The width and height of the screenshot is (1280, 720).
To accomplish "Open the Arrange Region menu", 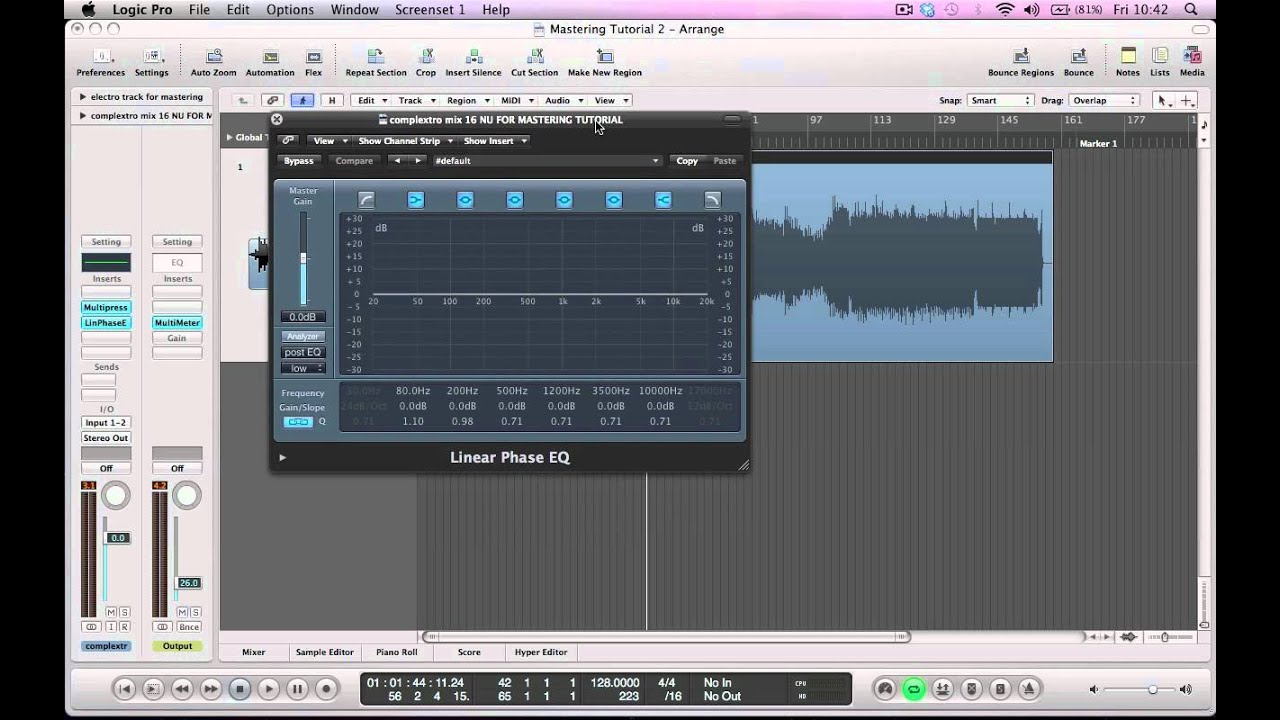I will point(467,100).
